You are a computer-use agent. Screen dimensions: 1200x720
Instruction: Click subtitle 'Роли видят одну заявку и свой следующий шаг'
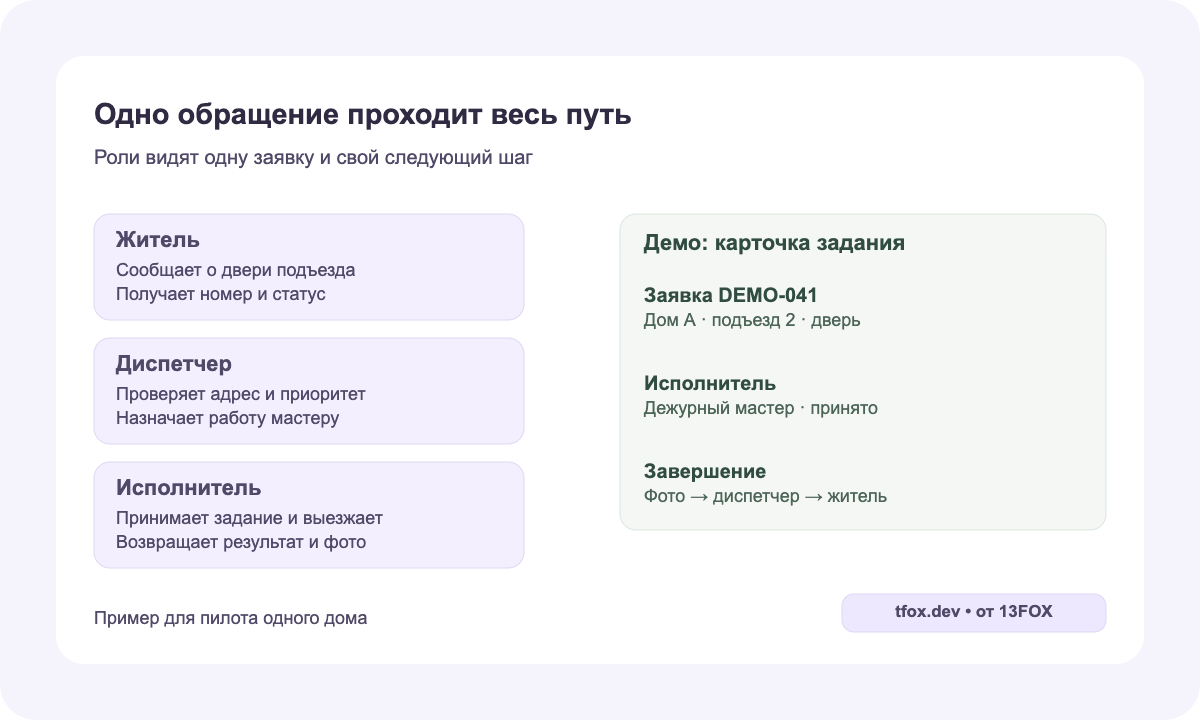314,158
